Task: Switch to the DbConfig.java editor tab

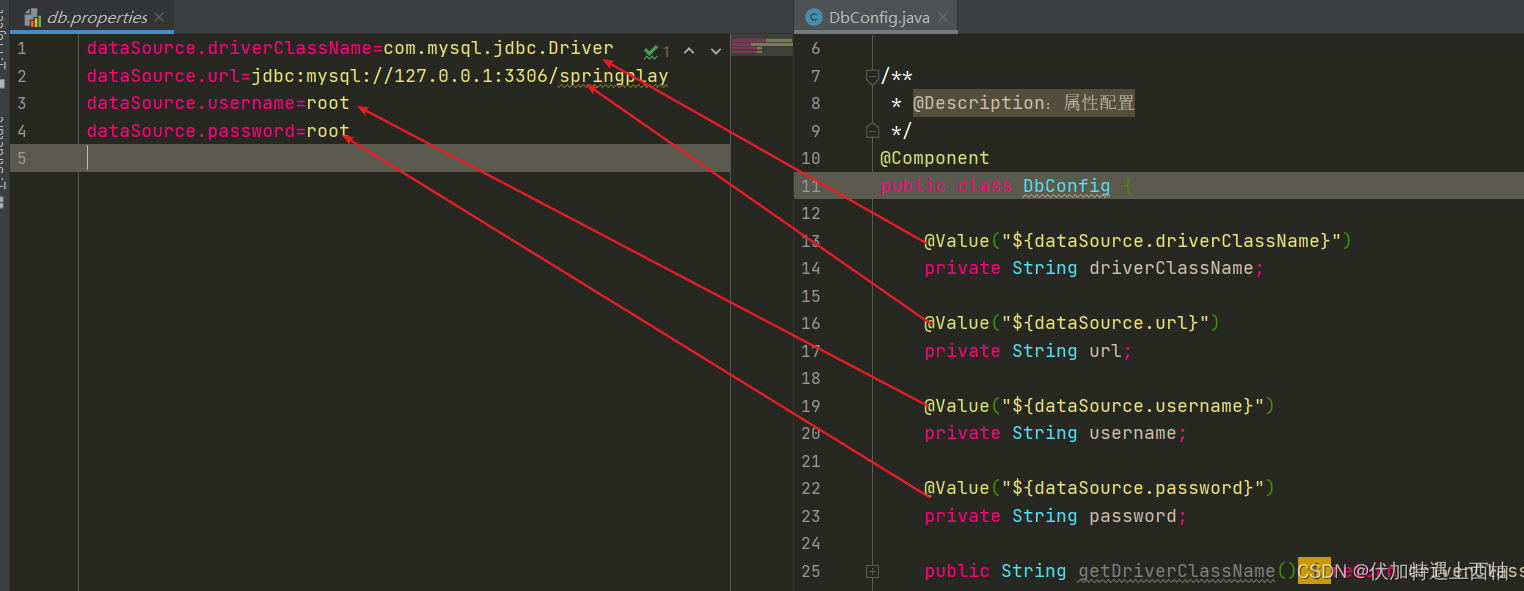Action: tap(875, 17)
